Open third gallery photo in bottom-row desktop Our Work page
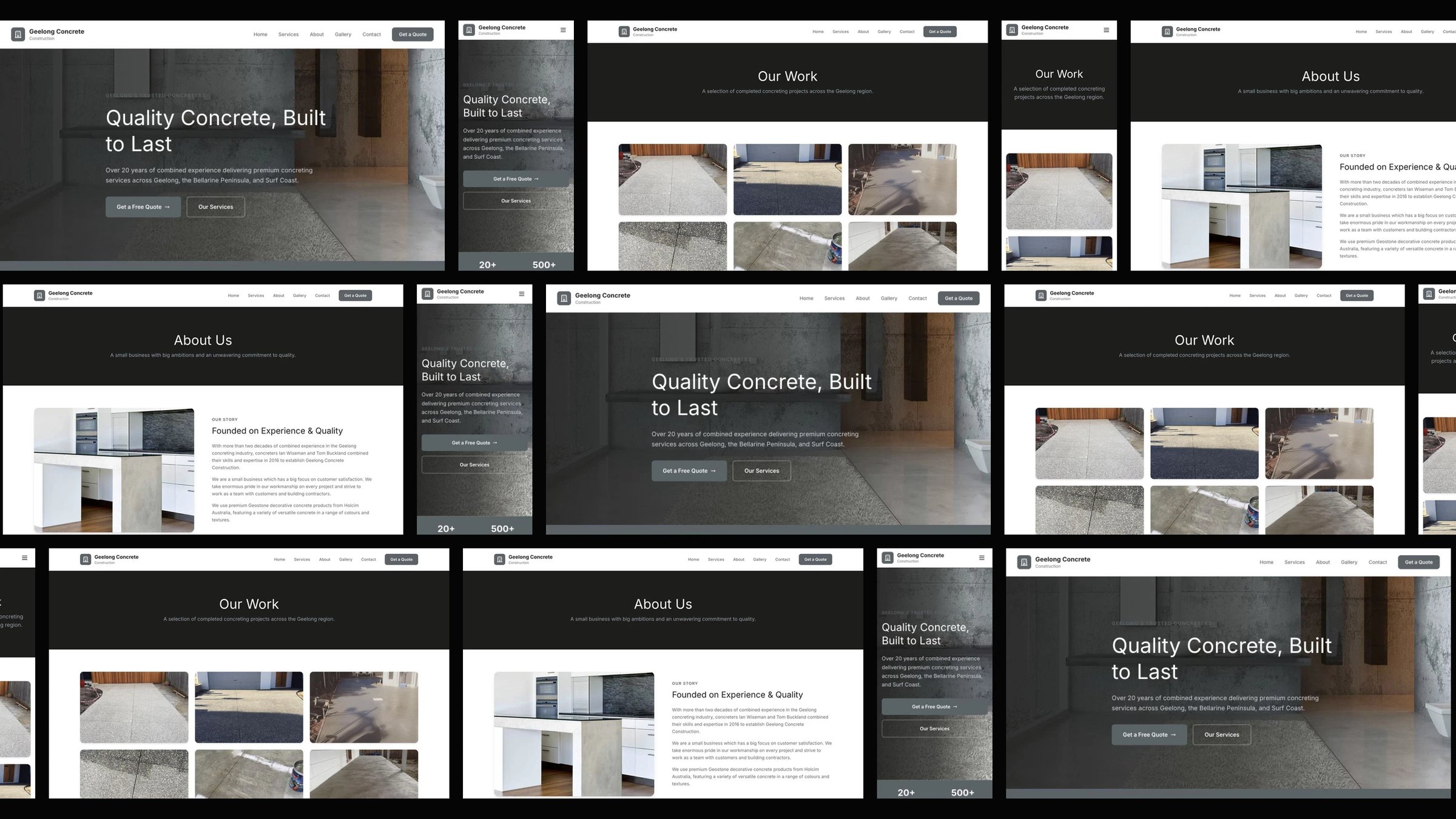The height and width of the screenshot is (819, 1456). click(364, 707)
